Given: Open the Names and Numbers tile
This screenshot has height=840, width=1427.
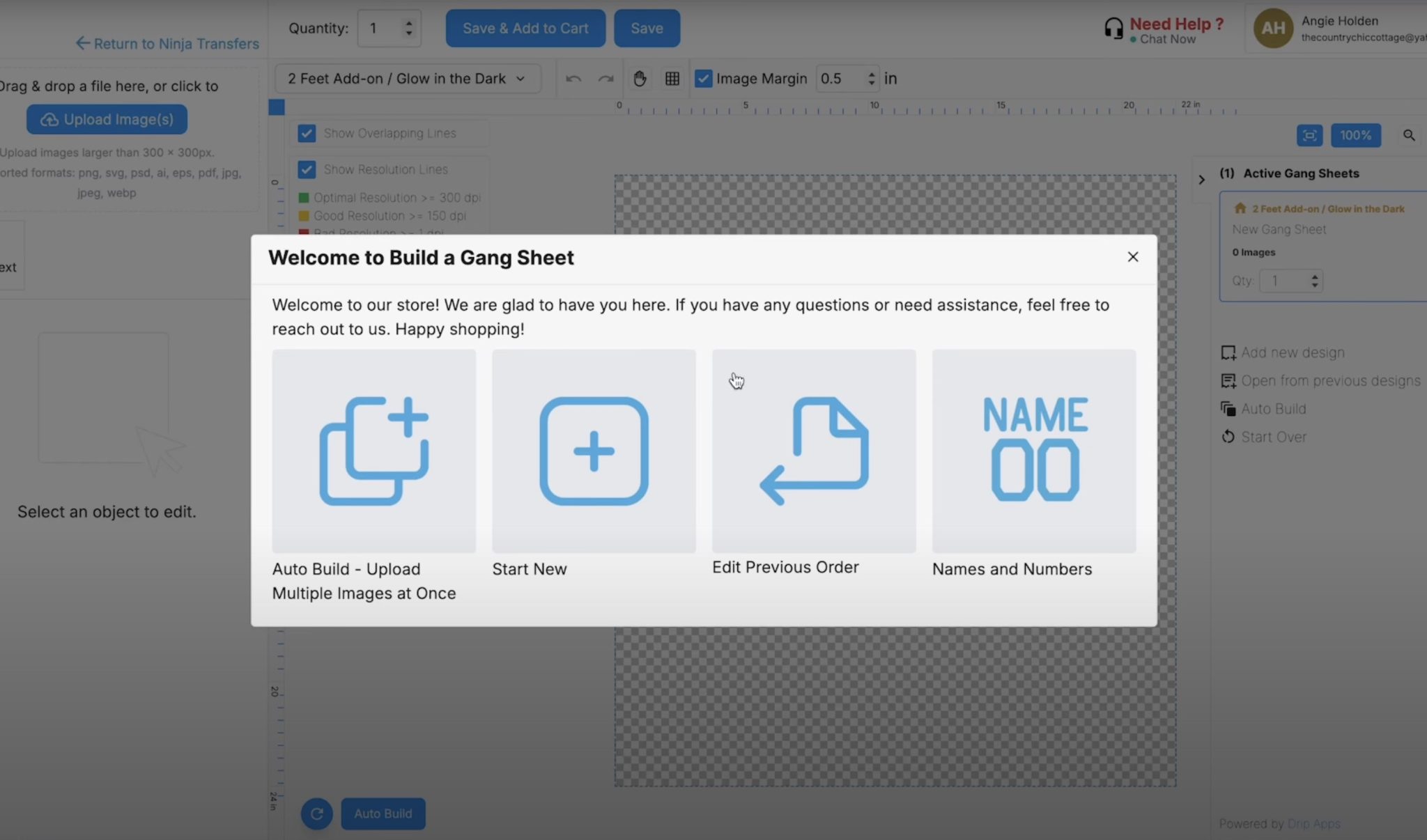Looking at the screenshot, I should [1034, 451].
